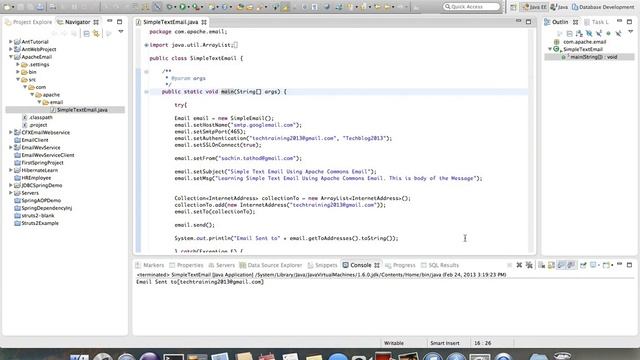
Task: Maximize the Console panel
Action: pos(629,265)
